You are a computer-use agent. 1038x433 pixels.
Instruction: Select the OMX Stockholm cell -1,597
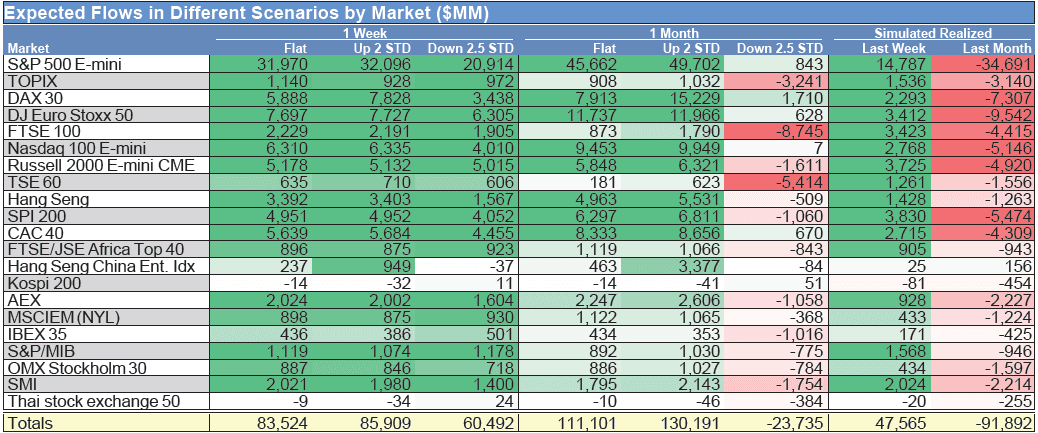coord(982,367)
